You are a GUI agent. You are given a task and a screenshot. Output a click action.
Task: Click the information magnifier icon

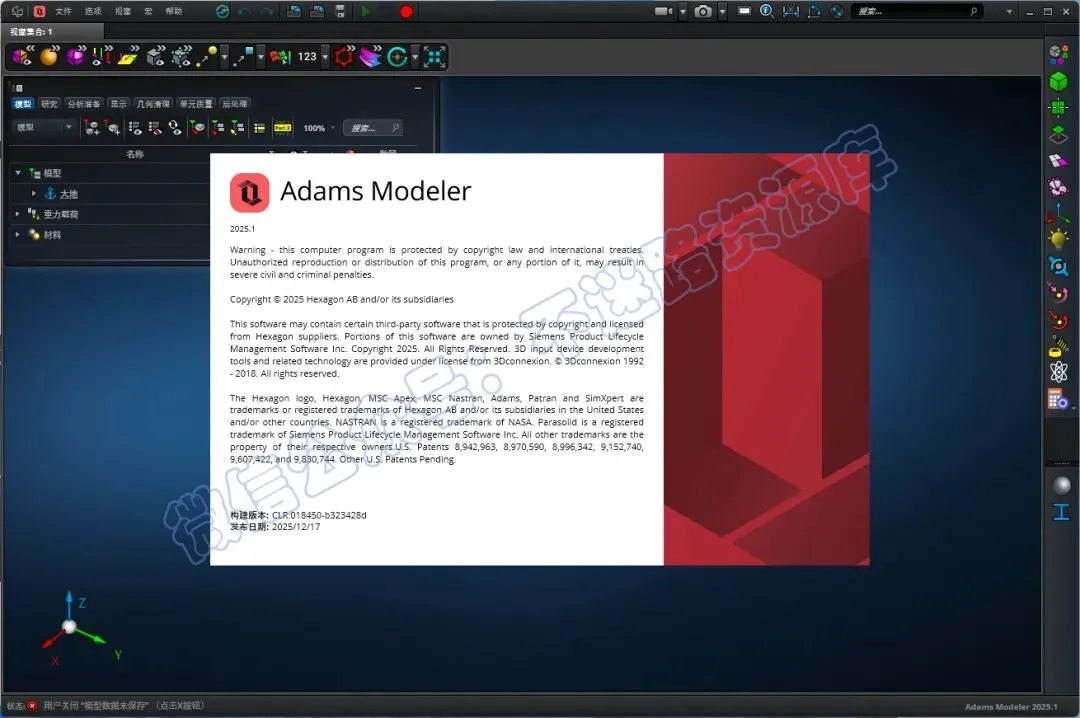pyautogui.click(x=767, y=11)
